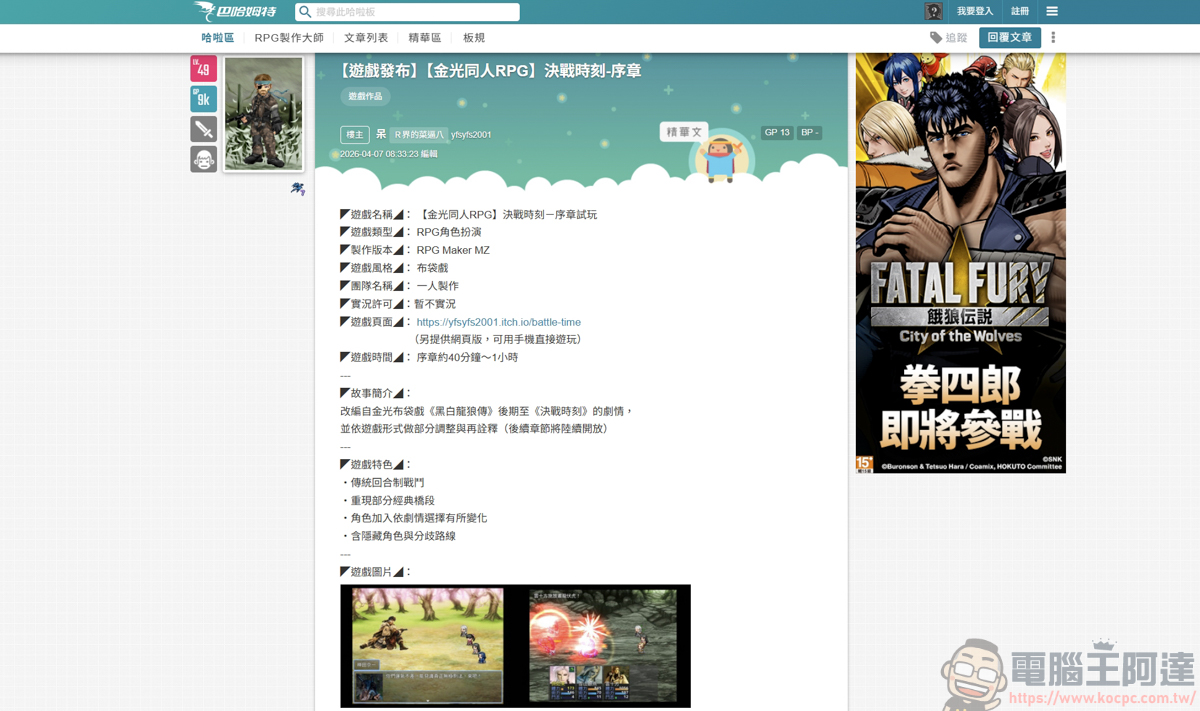
Task: Click the text 一人製作
Action: pyautogui.click(x=438, y=286)
